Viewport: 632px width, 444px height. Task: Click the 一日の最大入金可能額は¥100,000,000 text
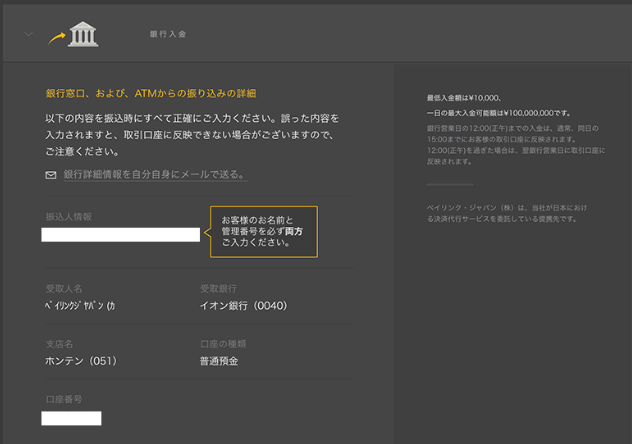[x=499, y=113]
